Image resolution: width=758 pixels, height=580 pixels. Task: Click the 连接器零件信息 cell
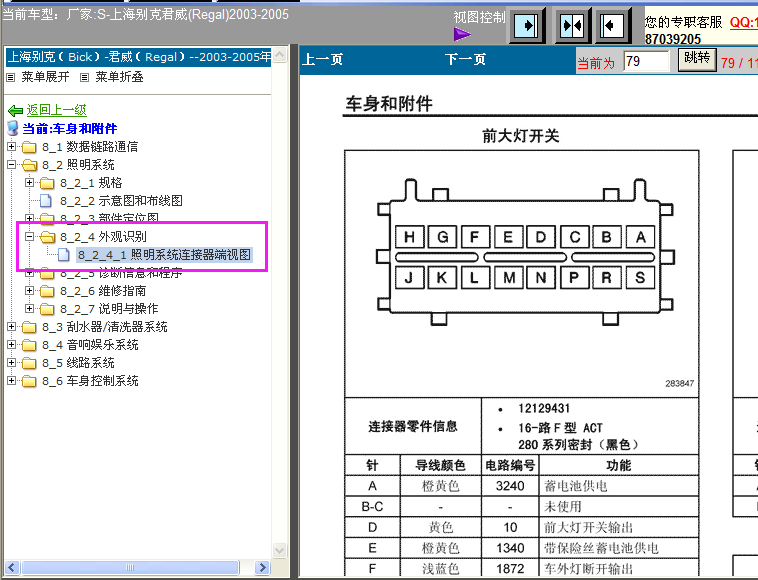413,426
